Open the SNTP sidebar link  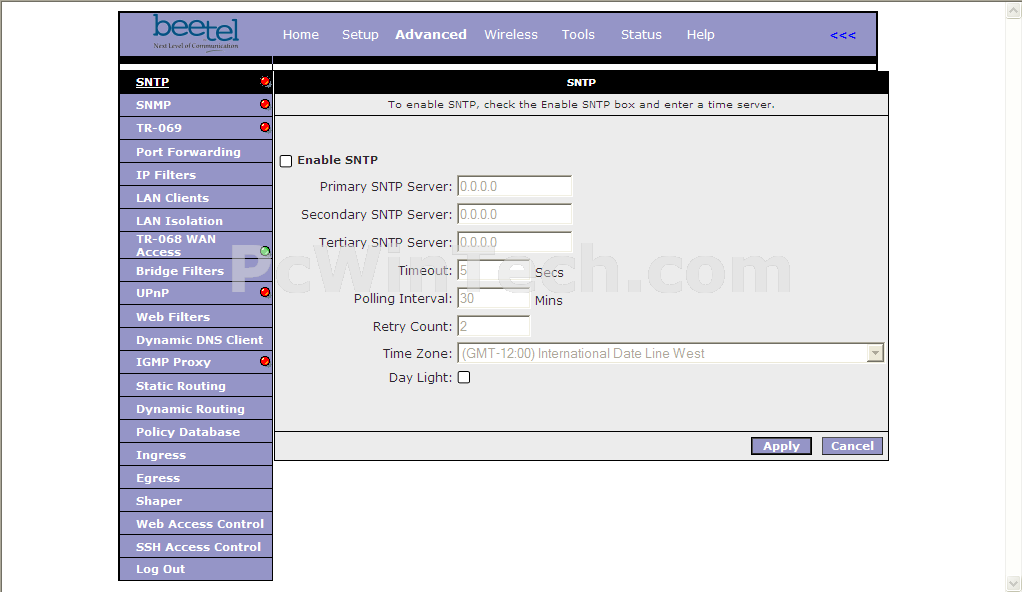tap(152, 82)
